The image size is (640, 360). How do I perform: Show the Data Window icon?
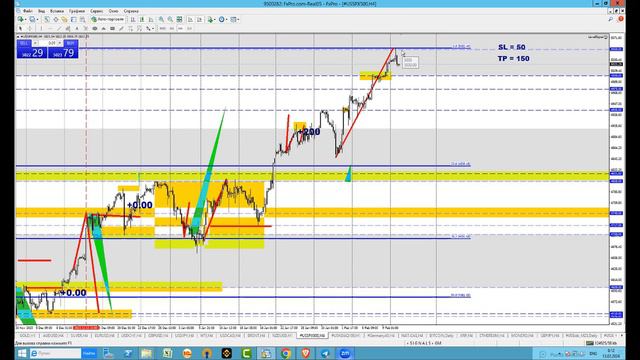pyautogui.click(x=56, y=19)
